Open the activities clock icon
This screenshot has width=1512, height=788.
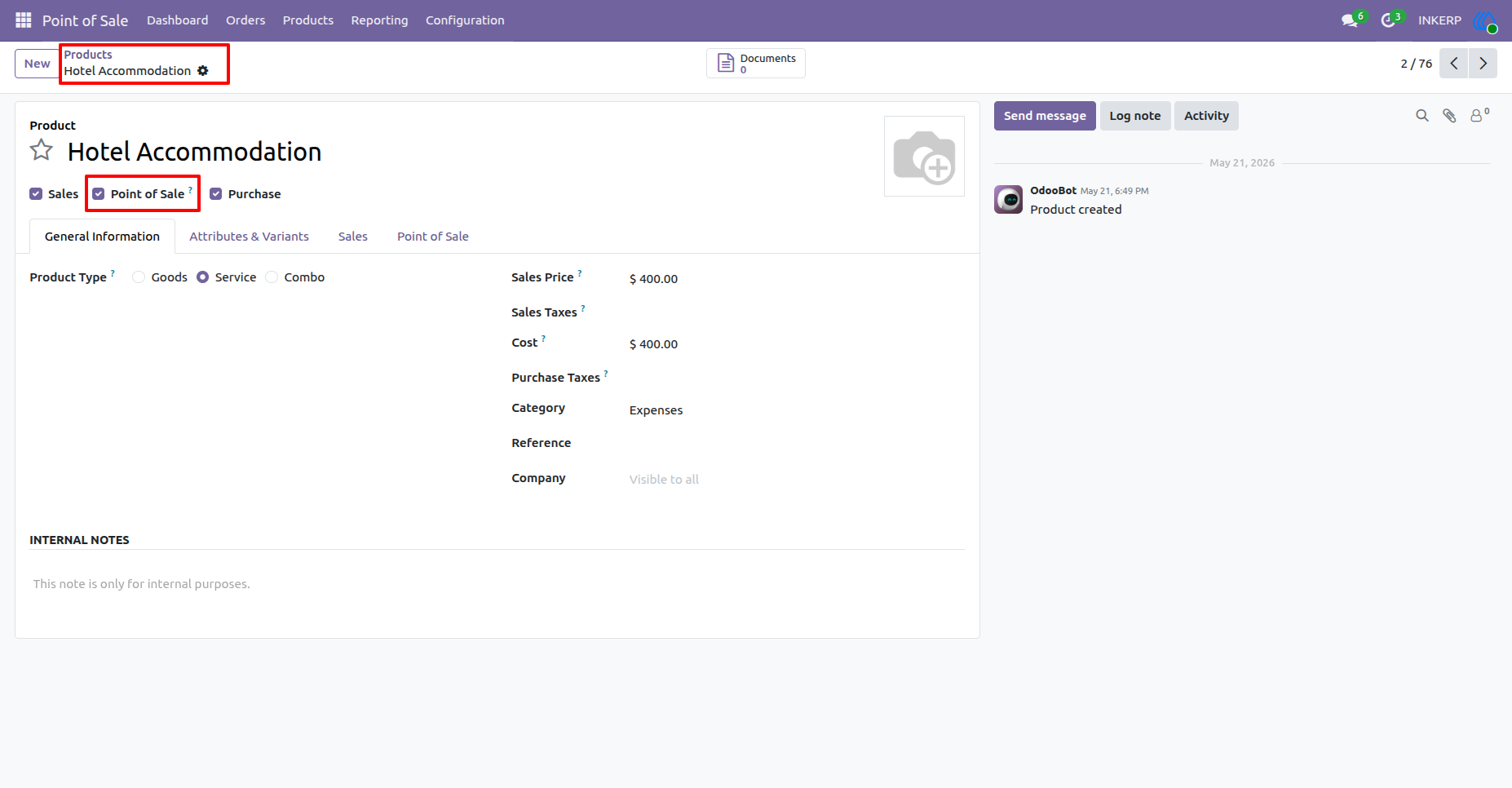coord(1388,20)
